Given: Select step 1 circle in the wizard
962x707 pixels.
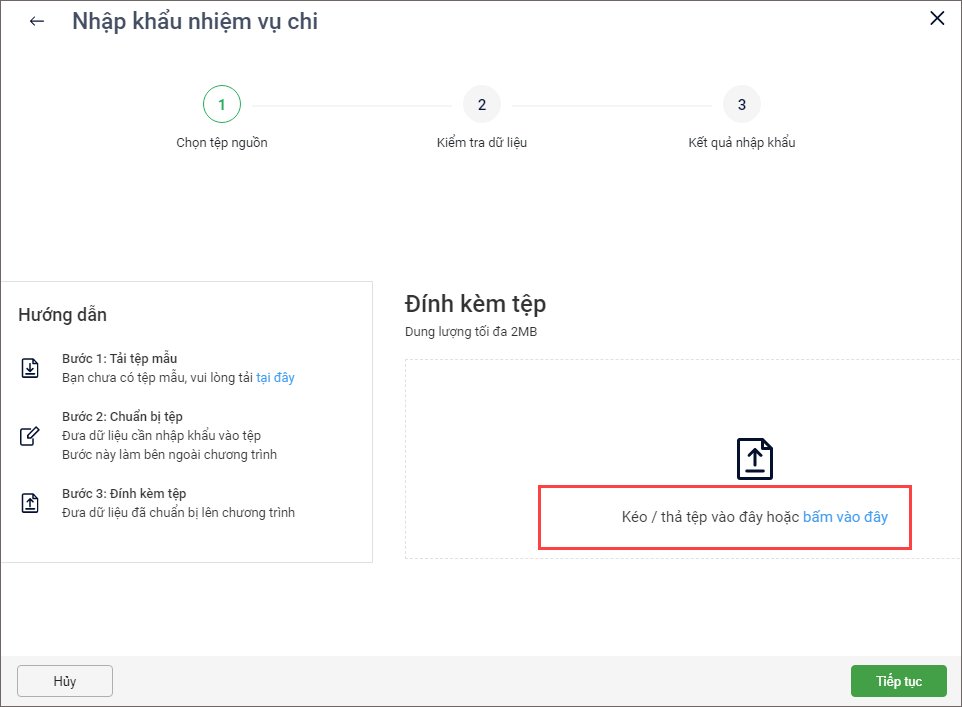Looking at the screenshot, I should [x=221, y=104].
